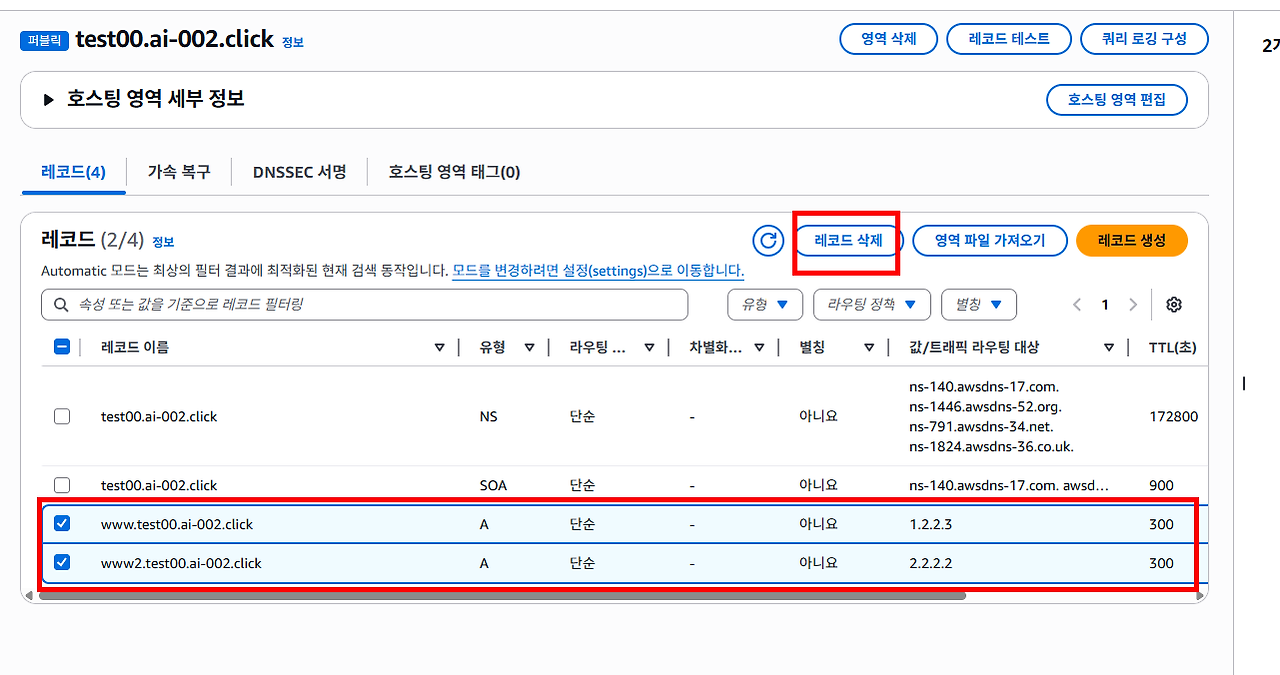Click the search magnifier icon
The image size is (1280, 675).
click(x=62, y=304)
